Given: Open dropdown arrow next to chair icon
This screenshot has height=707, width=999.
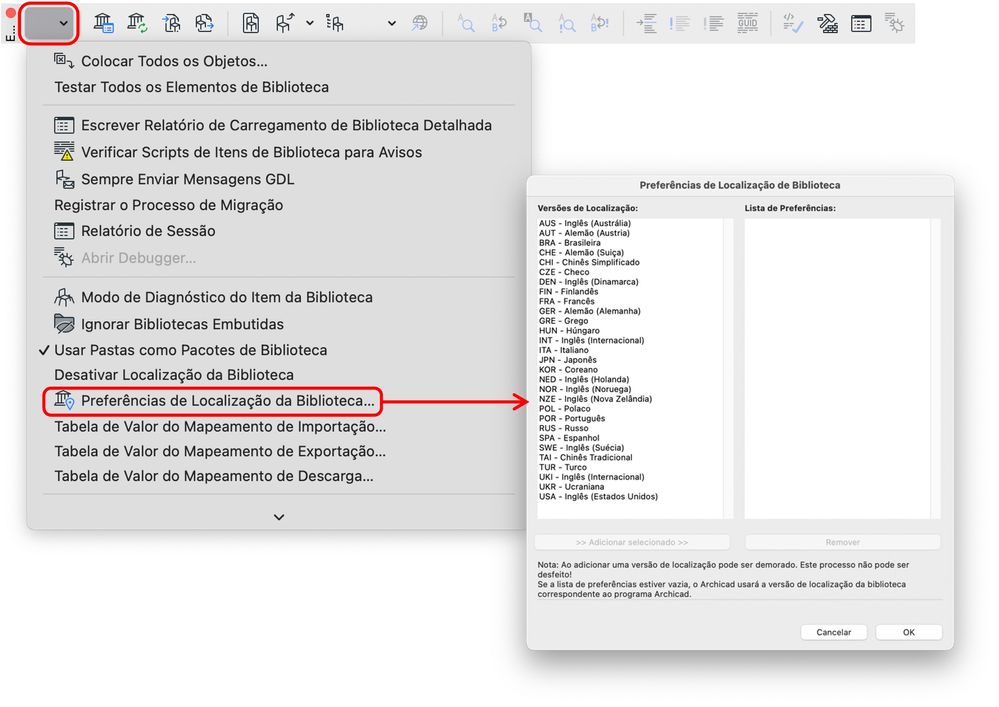Looking at the screenshot, I should click(x=310, y=24).
